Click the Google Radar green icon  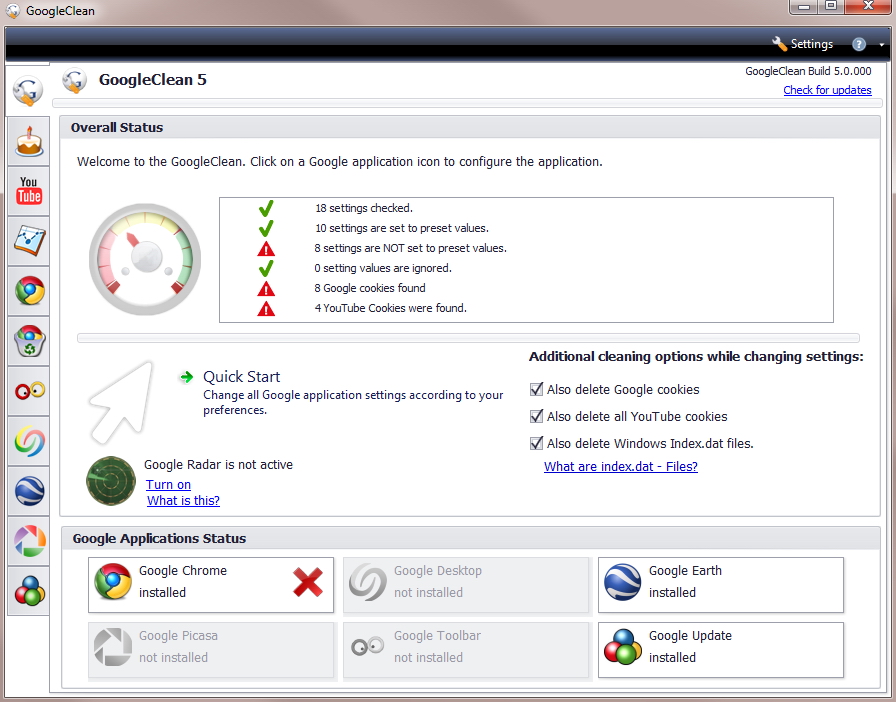(x=110, y=481)
